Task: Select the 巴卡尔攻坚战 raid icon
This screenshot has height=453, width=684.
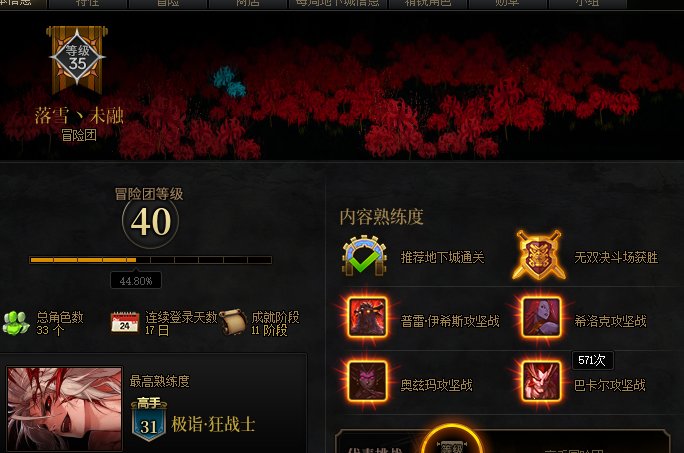Action: 541,381
